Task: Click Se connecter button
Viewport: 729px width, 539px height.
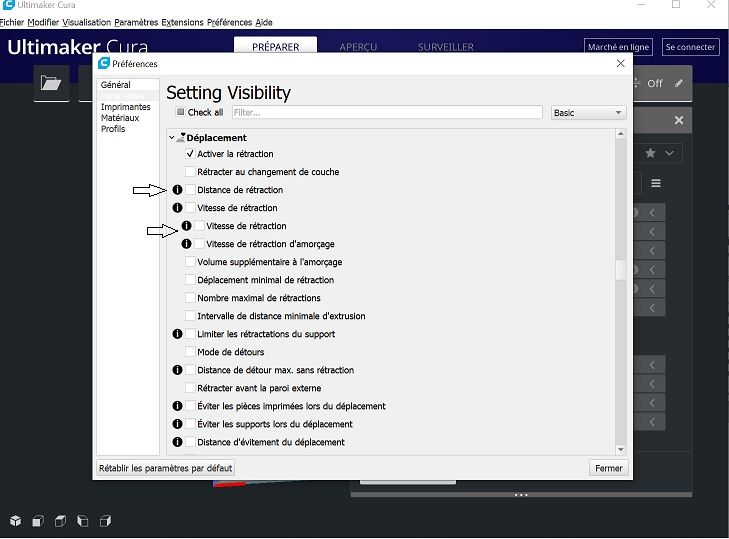Action: (690, 47)
